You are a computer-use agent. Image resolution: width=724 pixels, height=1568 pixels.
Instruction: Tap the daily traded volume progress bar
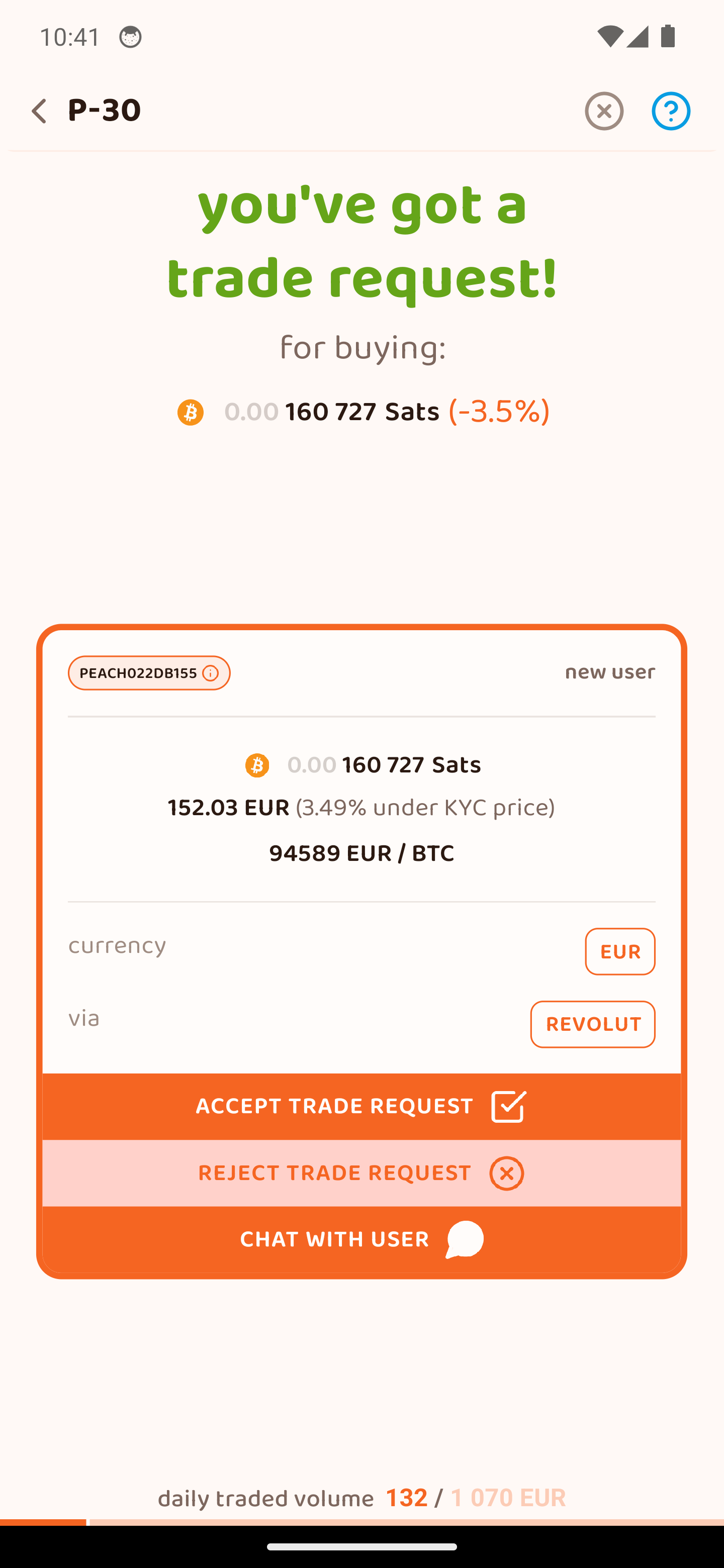[361, 1522]
